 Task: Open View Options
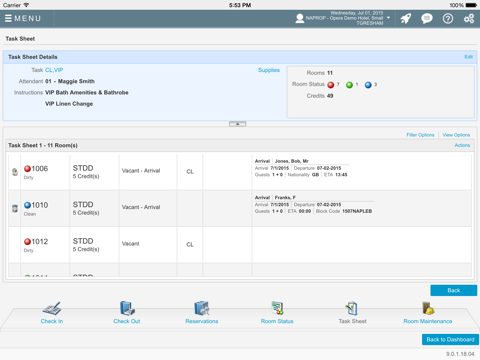(456, 135)
